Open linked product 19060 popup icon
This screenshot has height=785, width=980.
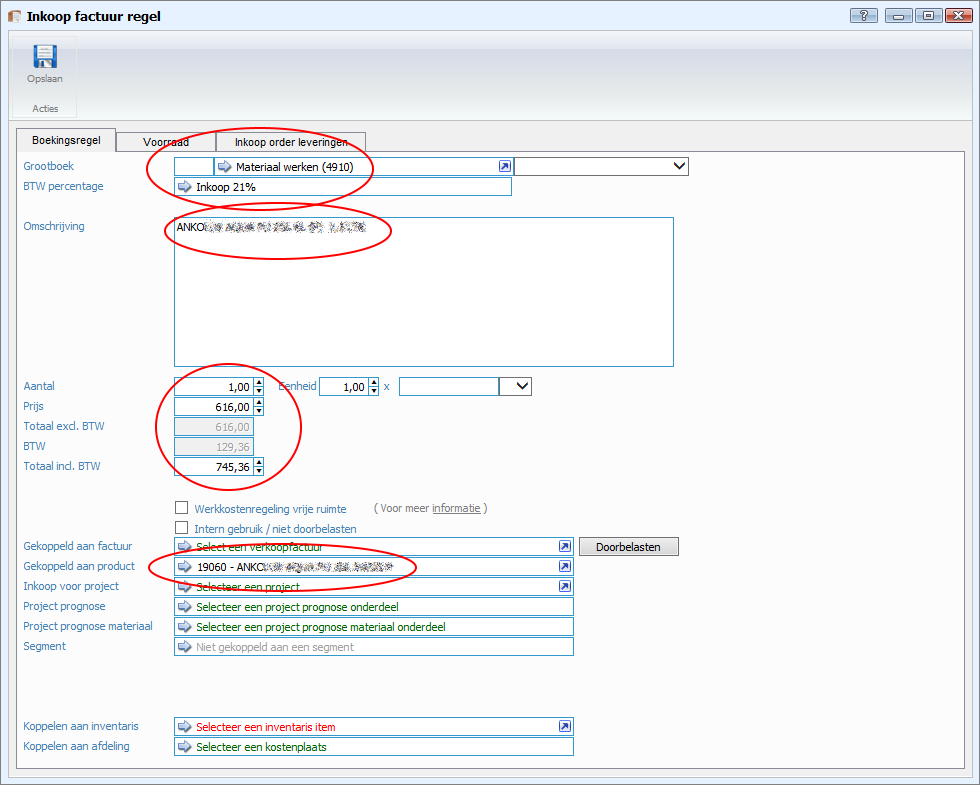(565, 567)
